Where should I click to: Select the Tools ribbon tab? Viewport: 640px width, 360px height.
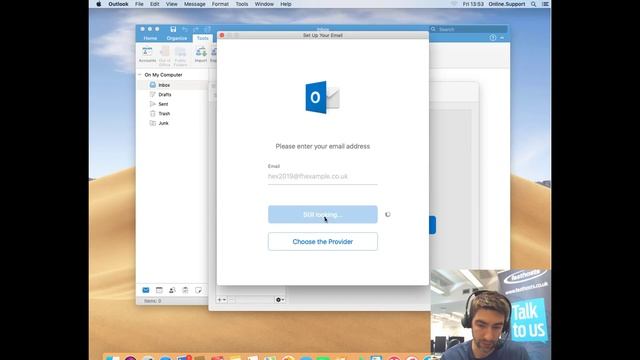pos(202,38)
